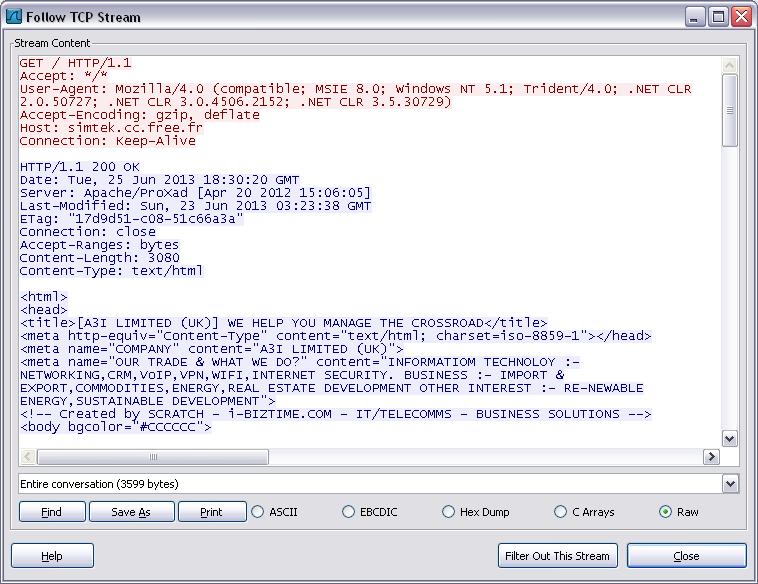Click the 'Content-Length: 3080' header

(x=100, y=258)
